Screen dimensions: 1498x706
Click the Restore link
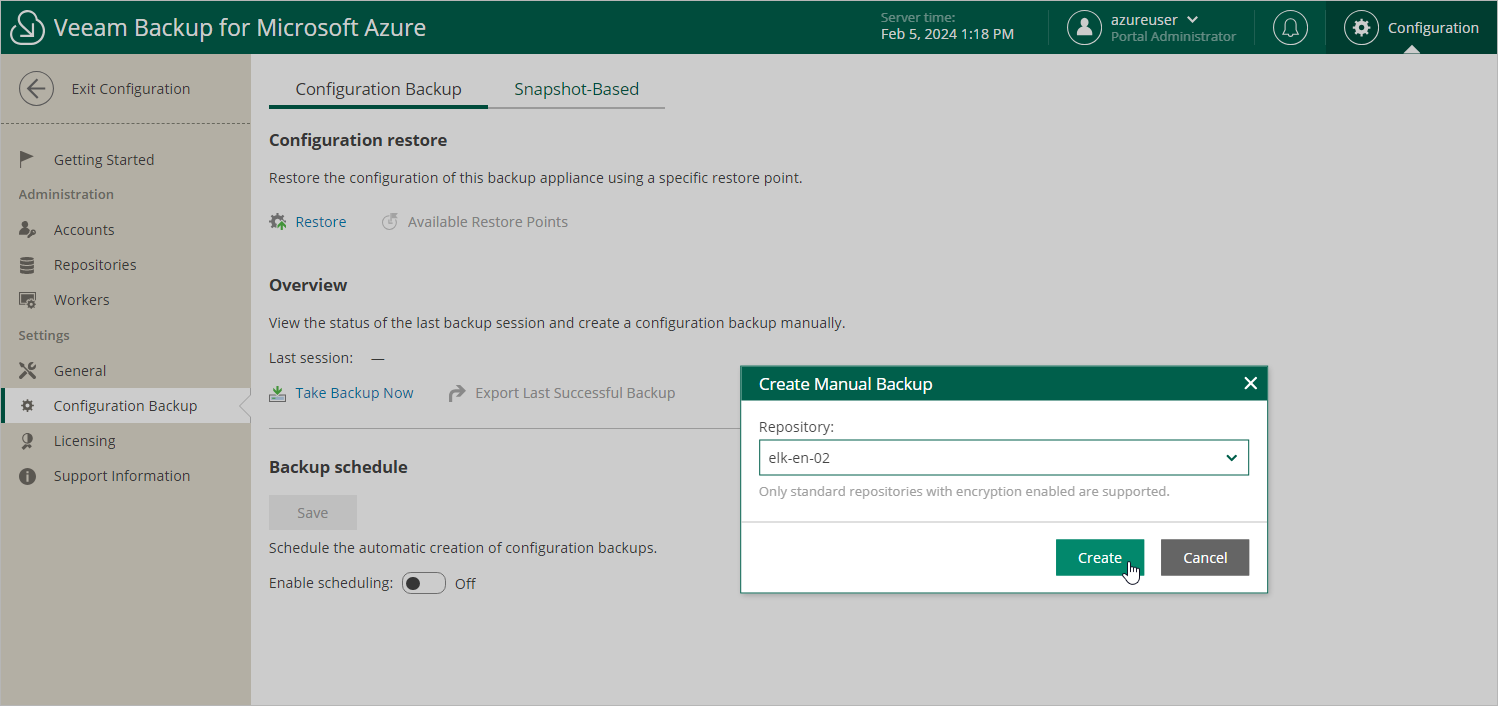click(321, 222)
